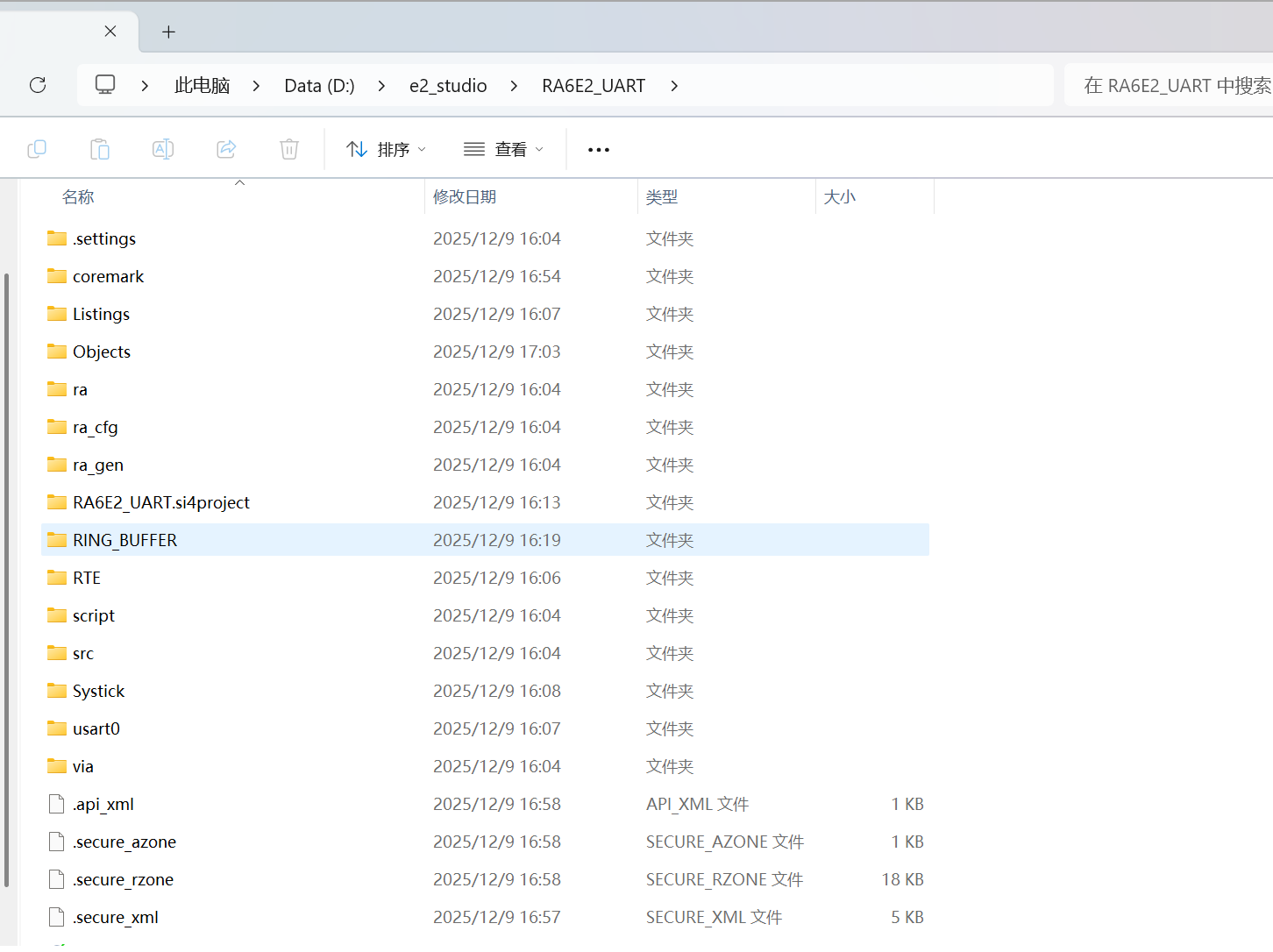
Task: Click the rename icon in toolbar
Action: pos(163,149)
